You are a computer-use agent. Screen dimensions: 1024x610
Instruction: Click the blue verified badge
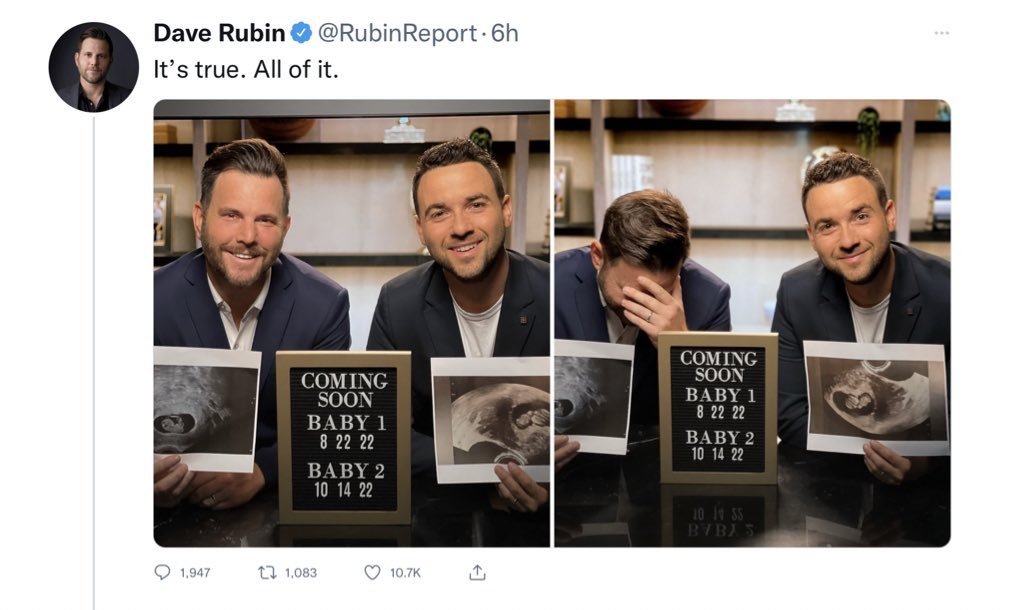[x=301, y=33]
